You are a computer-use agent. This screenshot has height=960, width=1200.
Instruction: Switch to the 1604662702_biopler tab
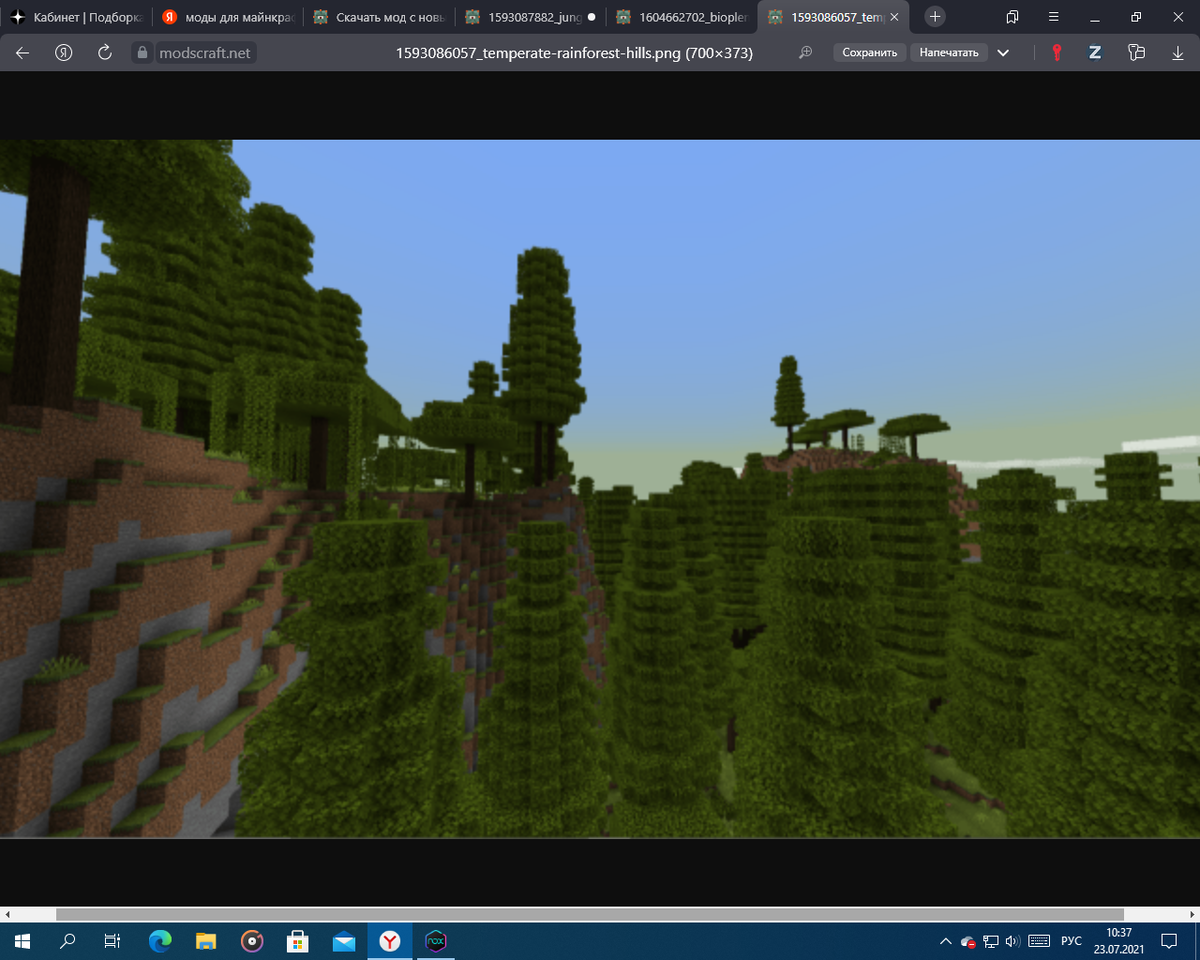[x=682, y=17]
